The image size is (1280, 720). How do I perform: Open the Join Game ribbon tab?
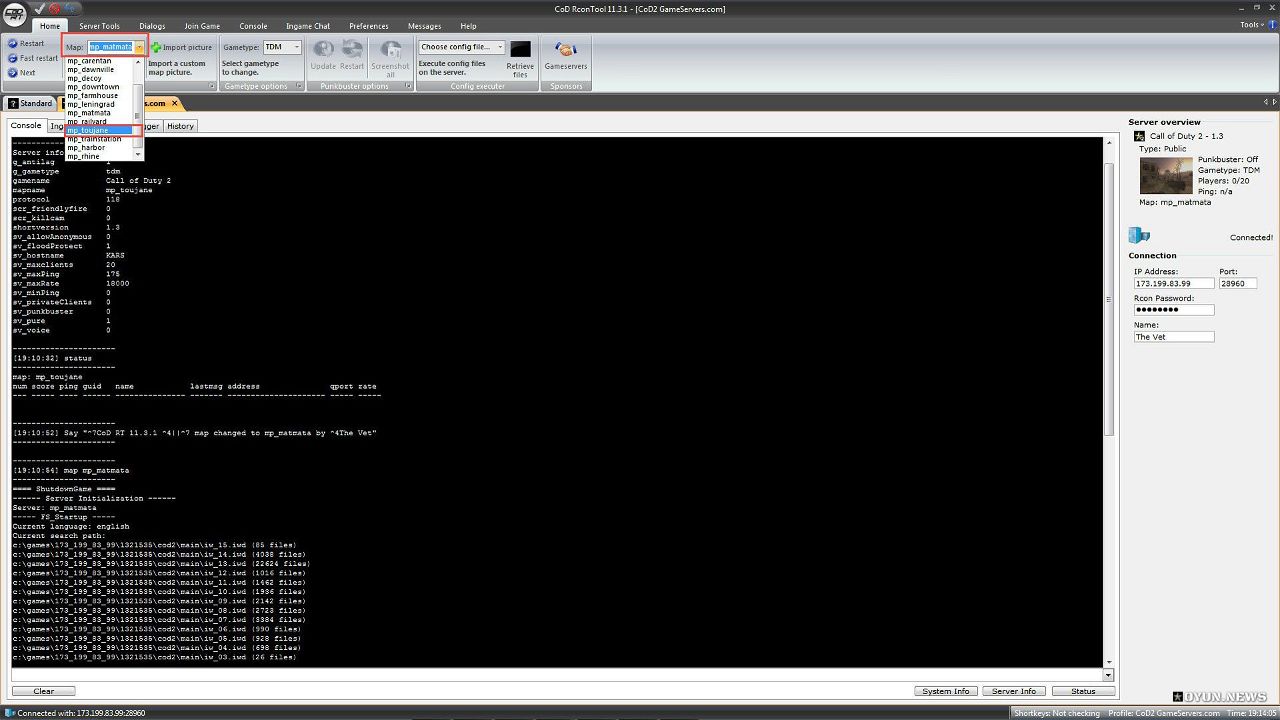point(203,26)
